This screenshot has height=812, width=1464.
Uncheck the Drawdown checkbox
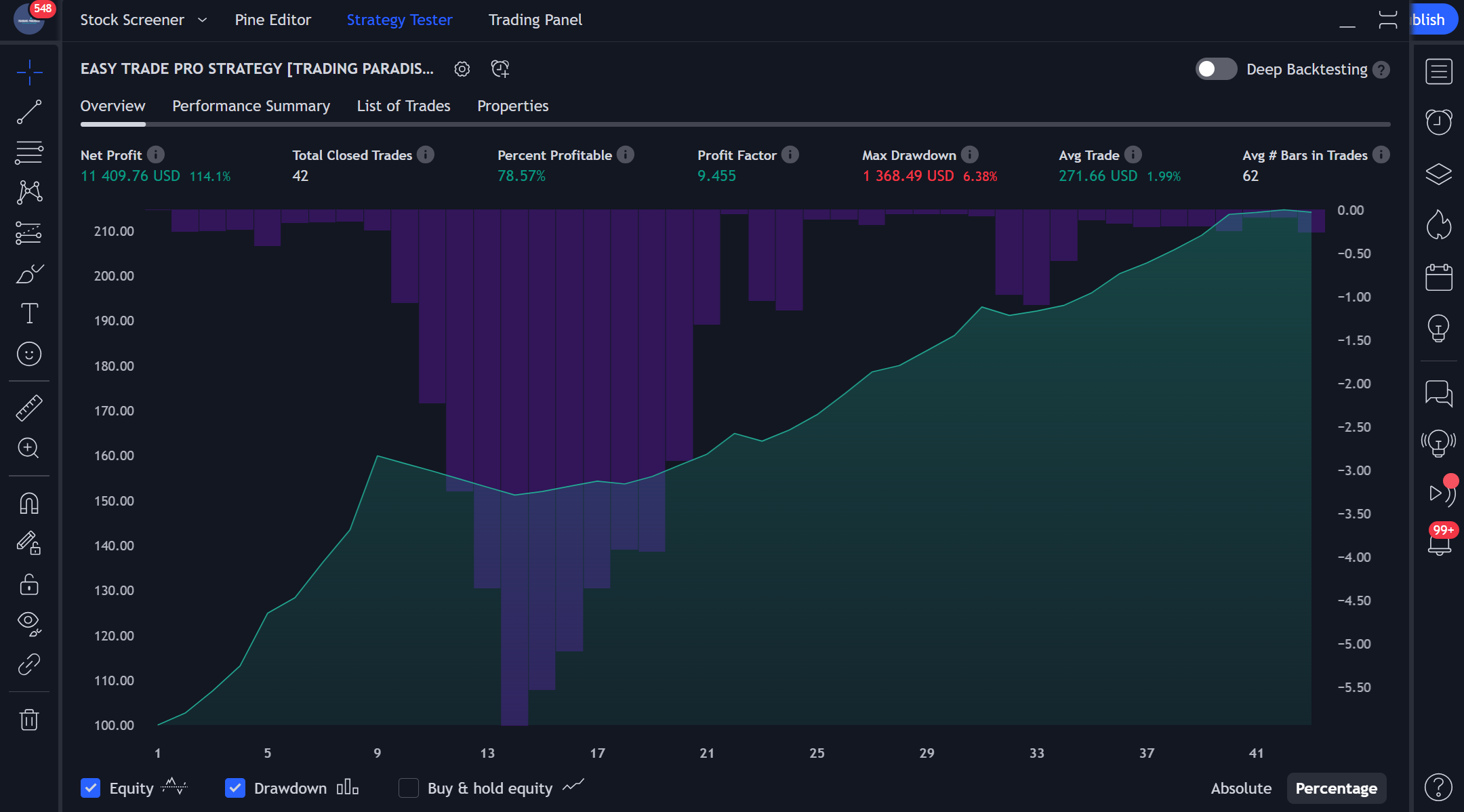[235, 788]
